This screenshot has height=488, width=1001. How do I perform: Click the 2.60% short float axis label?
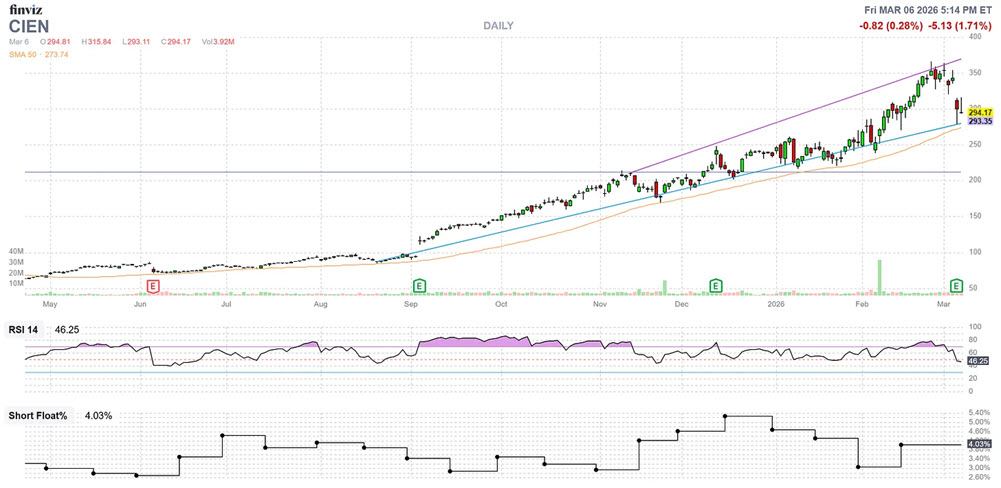click(x=978, y=477)
